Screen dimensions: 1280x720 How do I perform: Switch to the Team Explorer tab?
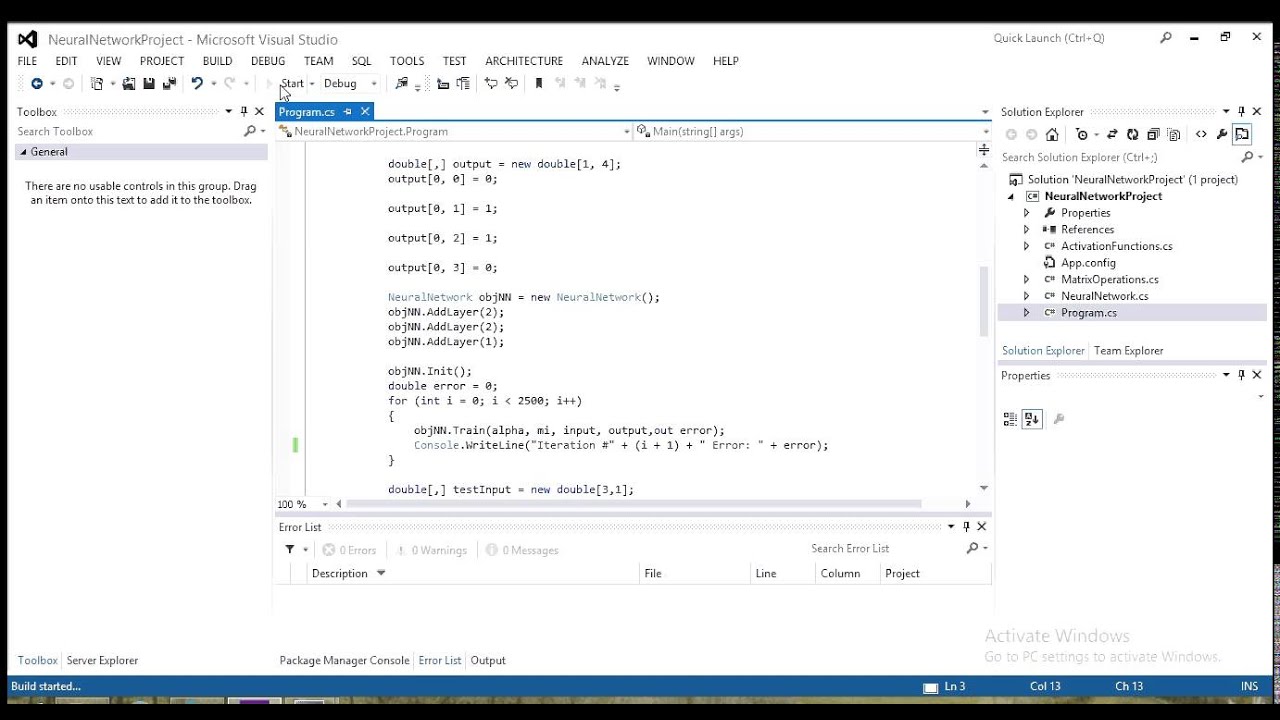point(1128,351)
